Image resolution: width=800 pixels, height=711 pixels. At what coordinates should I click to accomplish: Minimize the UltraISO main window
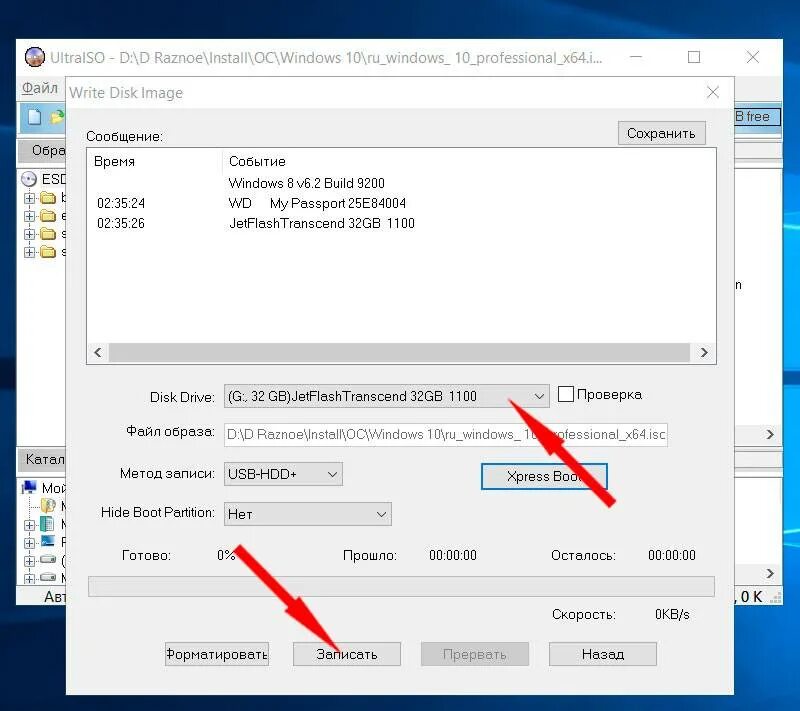(x=636, y=57)
